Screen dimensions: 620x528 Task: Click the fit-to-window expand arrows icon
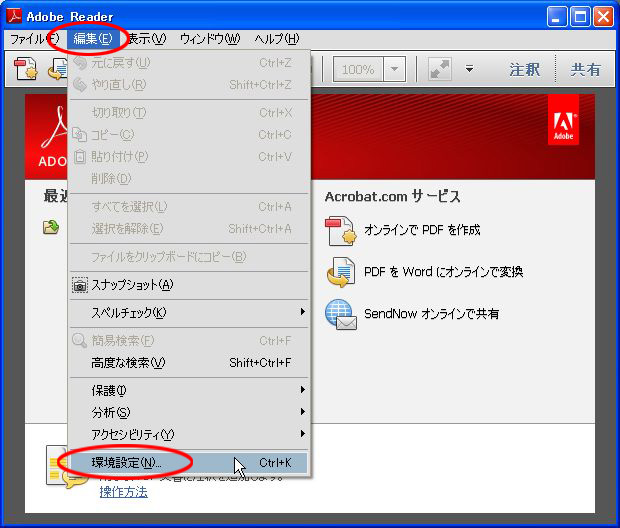440,70
